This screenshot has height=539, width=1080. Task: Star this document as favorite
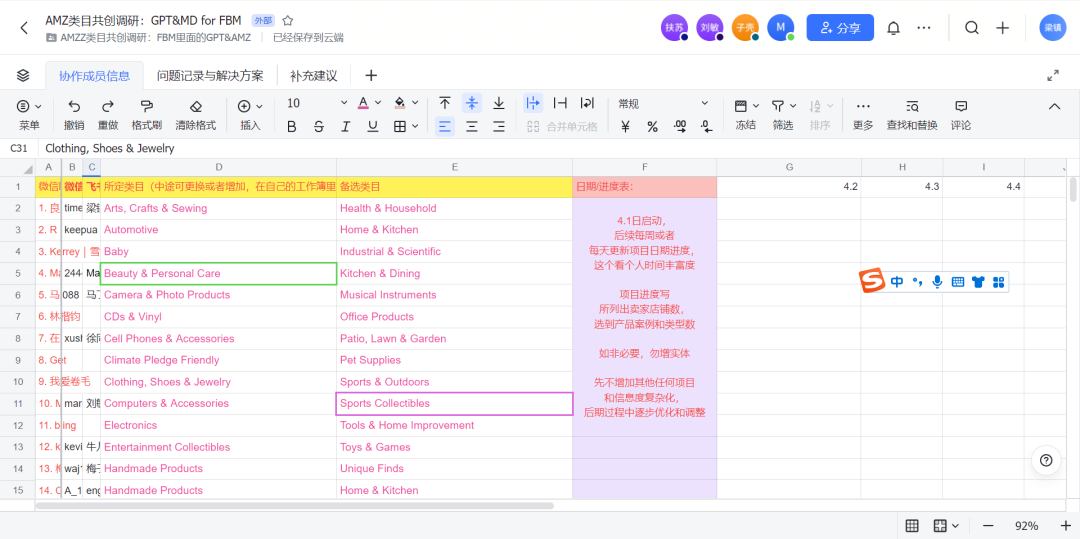288,21
